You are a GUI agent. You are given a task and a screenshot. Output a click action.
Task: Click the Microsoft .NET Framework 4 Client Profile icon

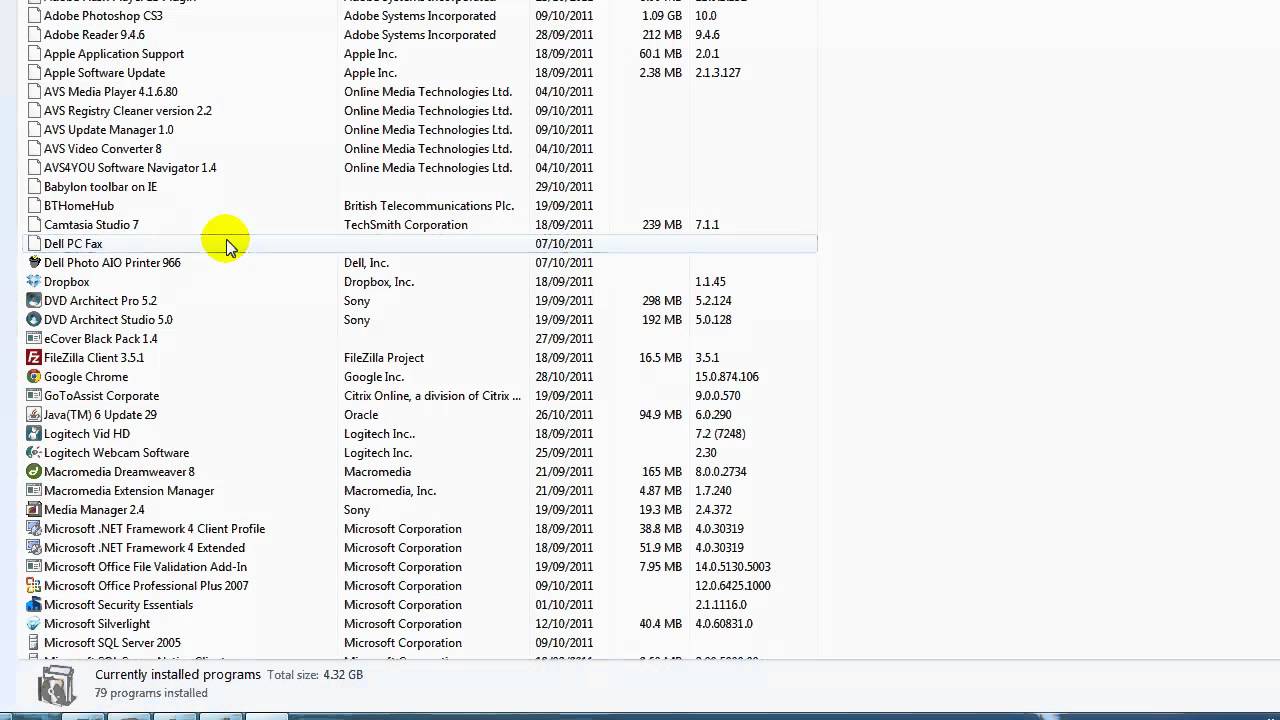pyautogui.click(x=34, y=529)
